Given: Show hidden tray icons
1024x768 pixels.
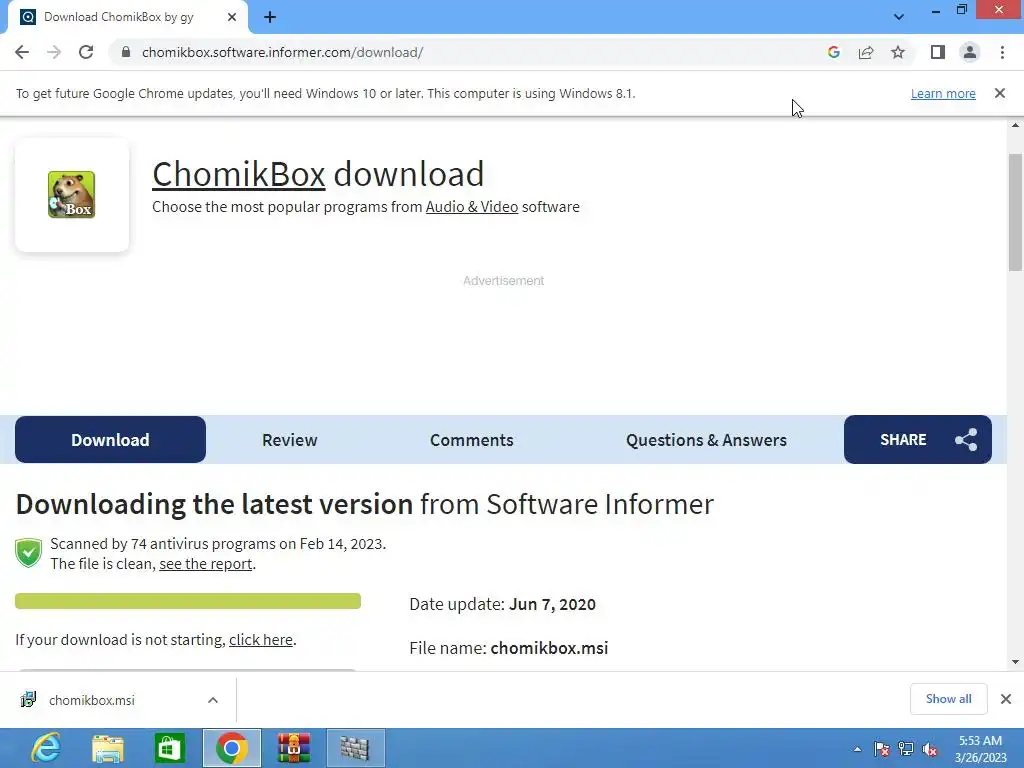Looking at the screenshot, I should point(857,749).
